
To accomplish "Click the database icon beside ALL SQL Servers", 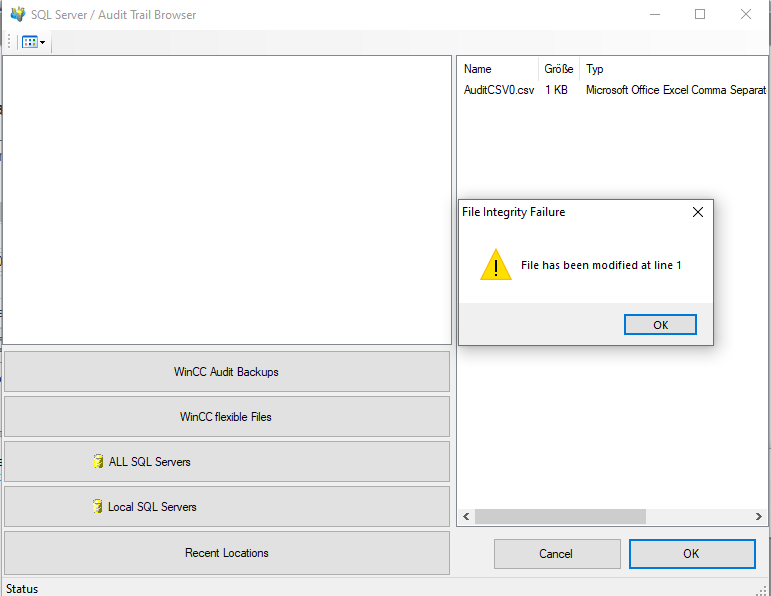I will tap(98, 461).
